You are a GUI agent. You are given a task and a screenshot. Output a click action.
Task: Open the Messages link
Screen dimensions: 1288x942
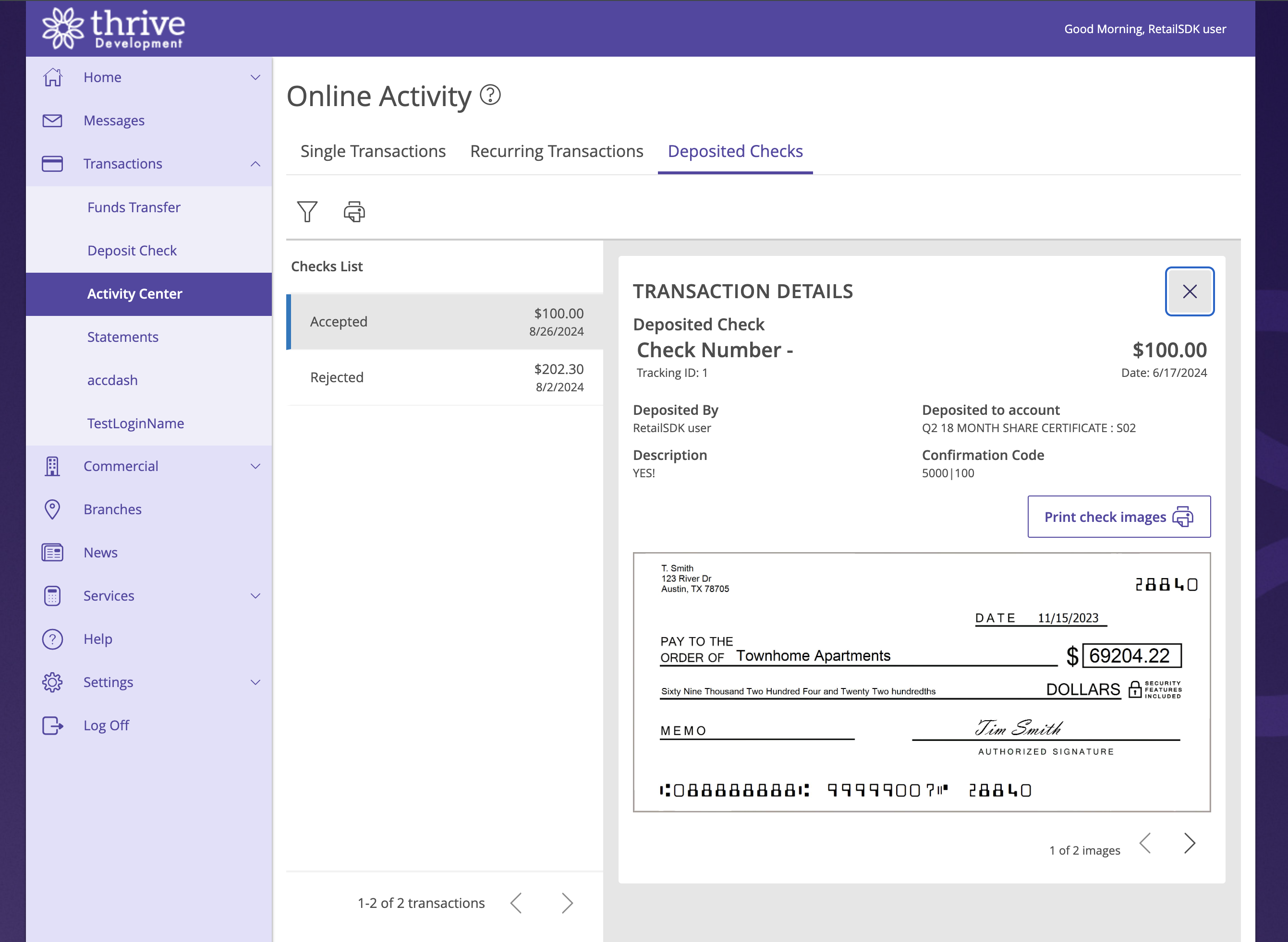pyautogui.click(x=114, y=121)
